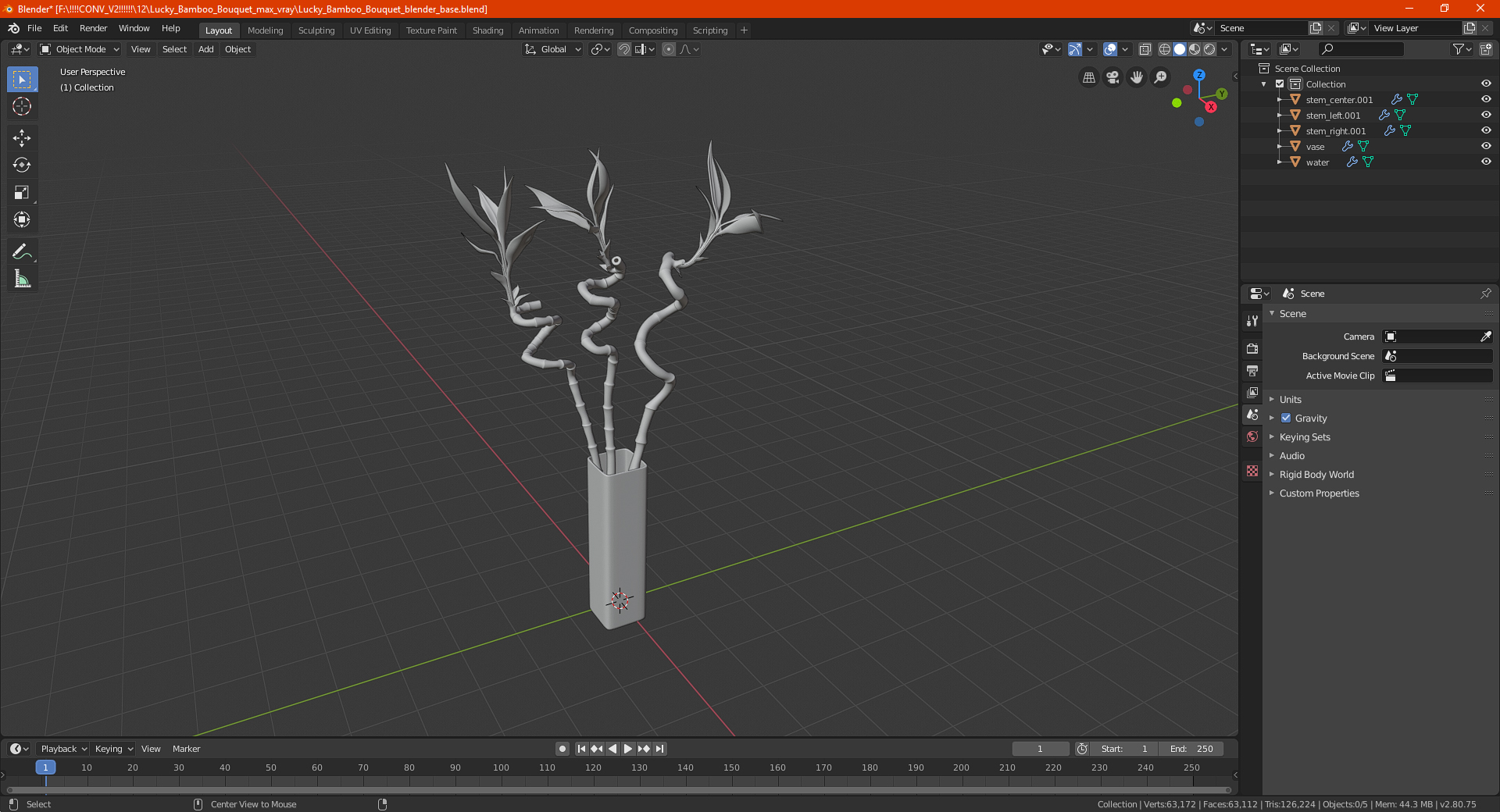Select the Transform tool
The width and height of the screenshot is (1500, 812).
(x=22, y=219)
